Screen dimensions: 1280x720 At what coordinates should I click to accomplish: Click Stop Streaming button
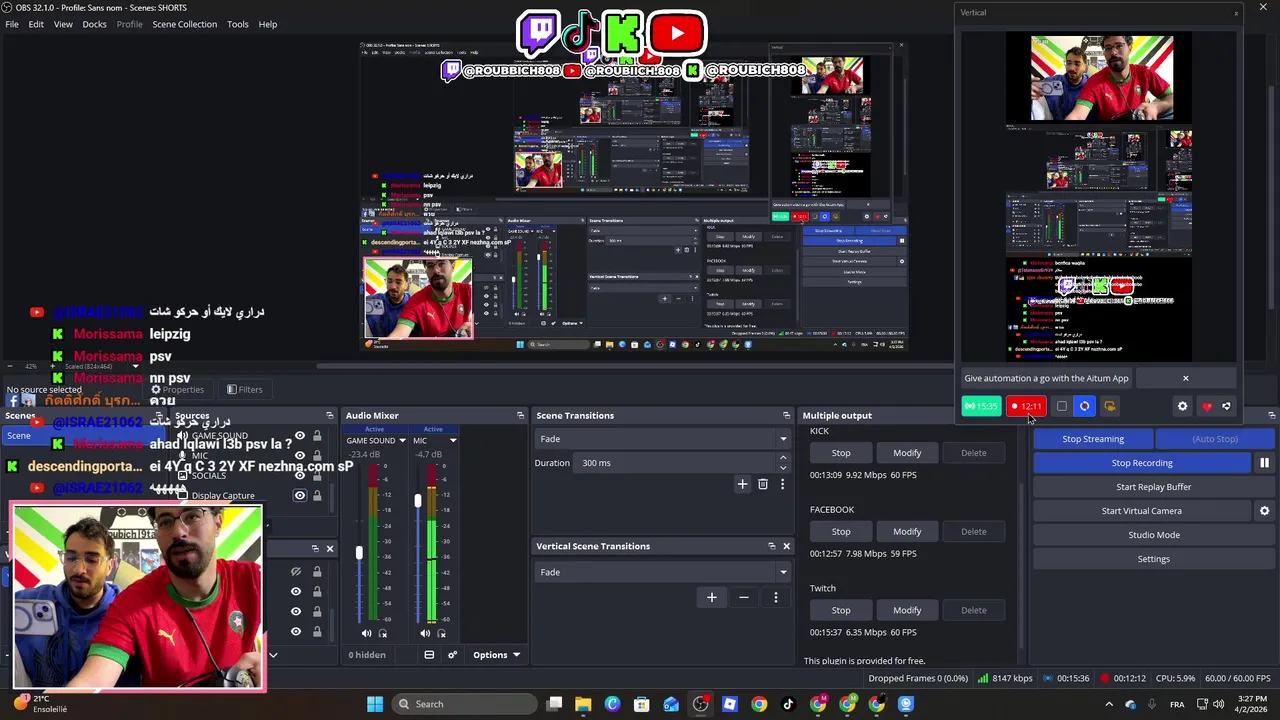coord(1093,439)
